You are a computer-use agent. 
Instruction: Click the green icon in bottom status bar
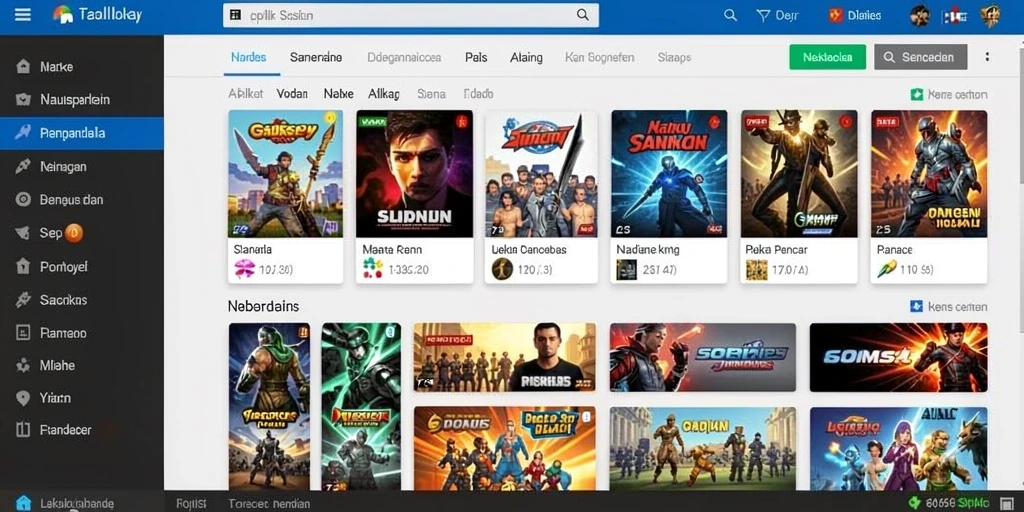tap(915, 503)
